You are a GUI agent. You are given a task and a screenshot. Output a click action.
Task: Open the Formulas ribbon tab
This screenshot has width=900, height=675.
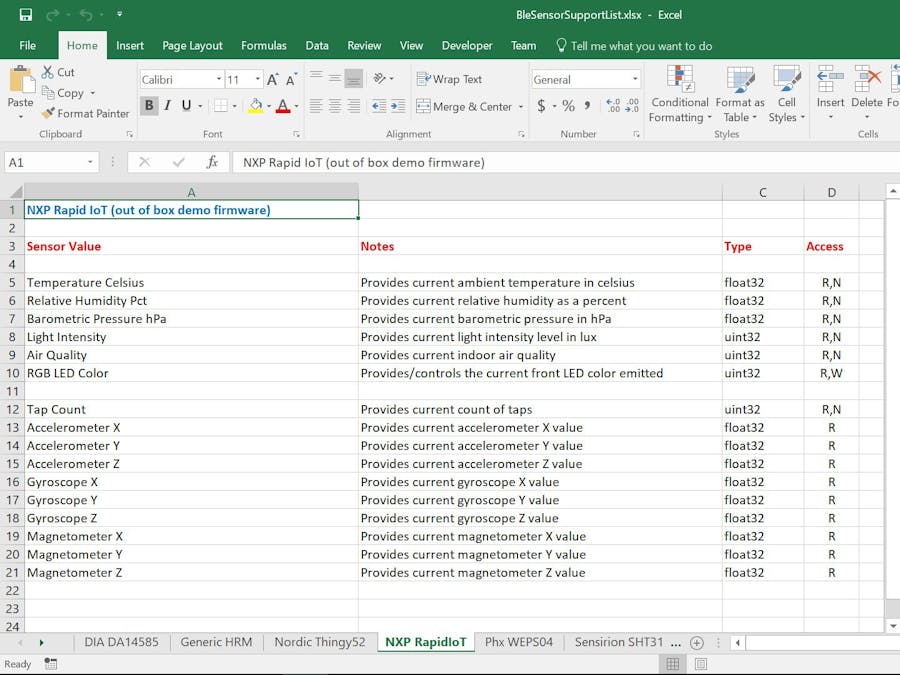[263, 45]
